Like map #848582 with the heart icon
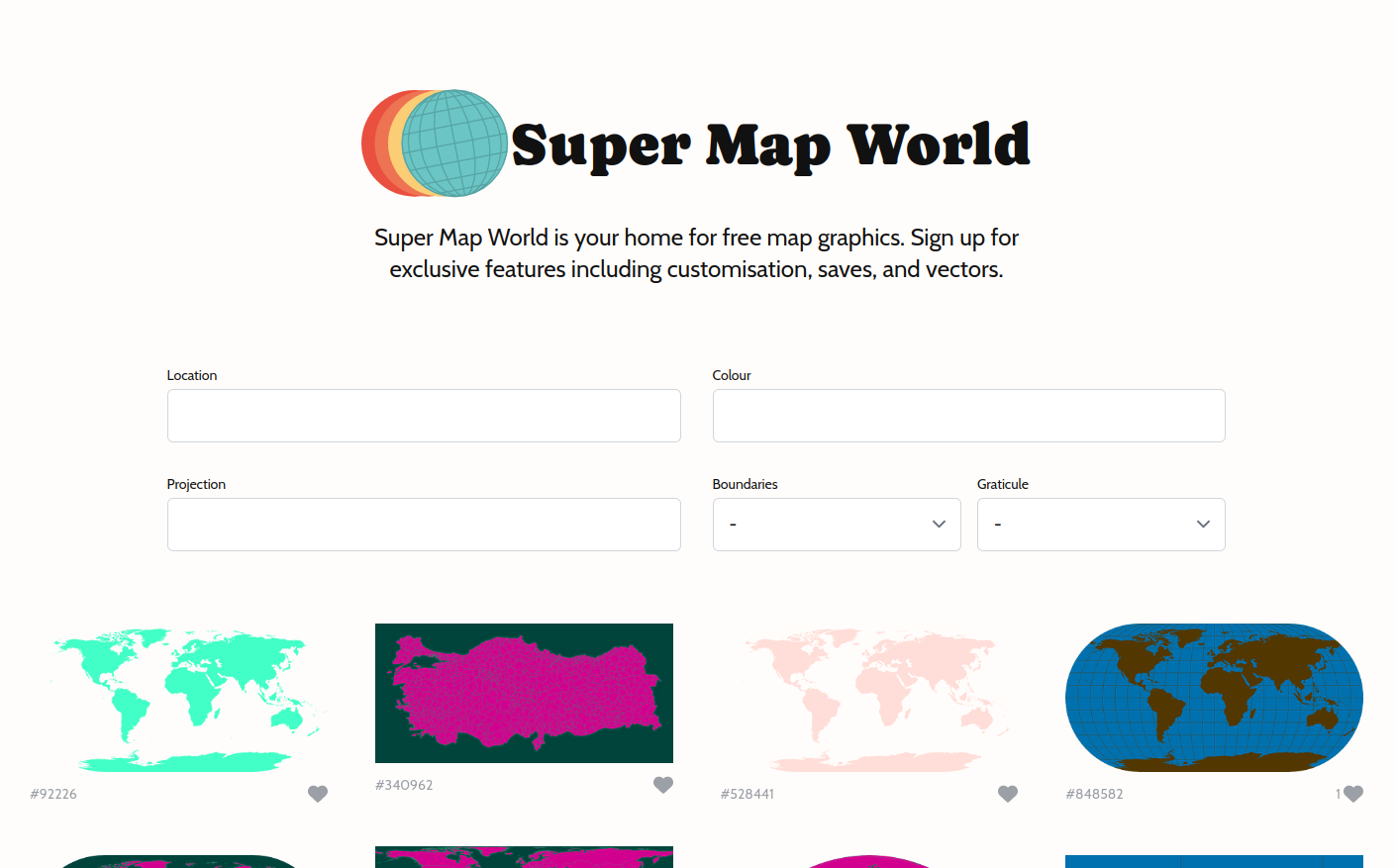 (1354, 793)
